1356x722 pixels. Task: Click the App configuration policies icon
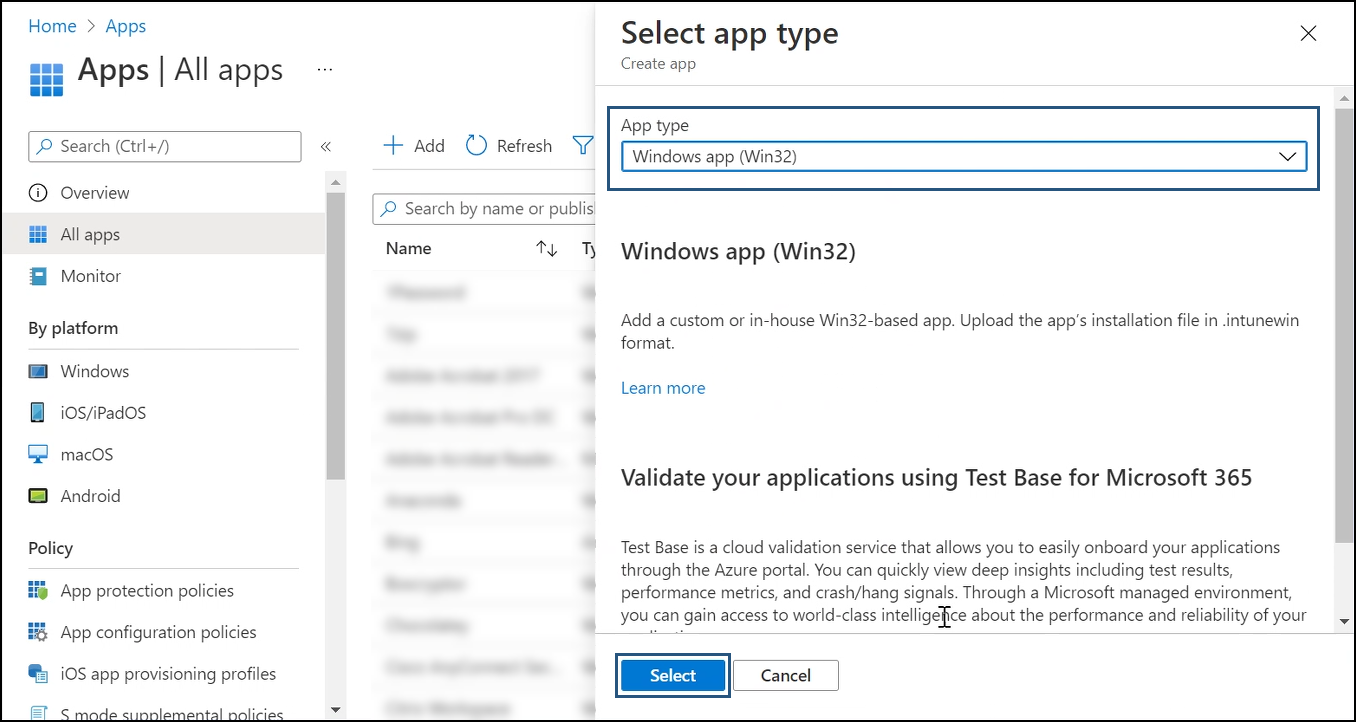[38, 632]
